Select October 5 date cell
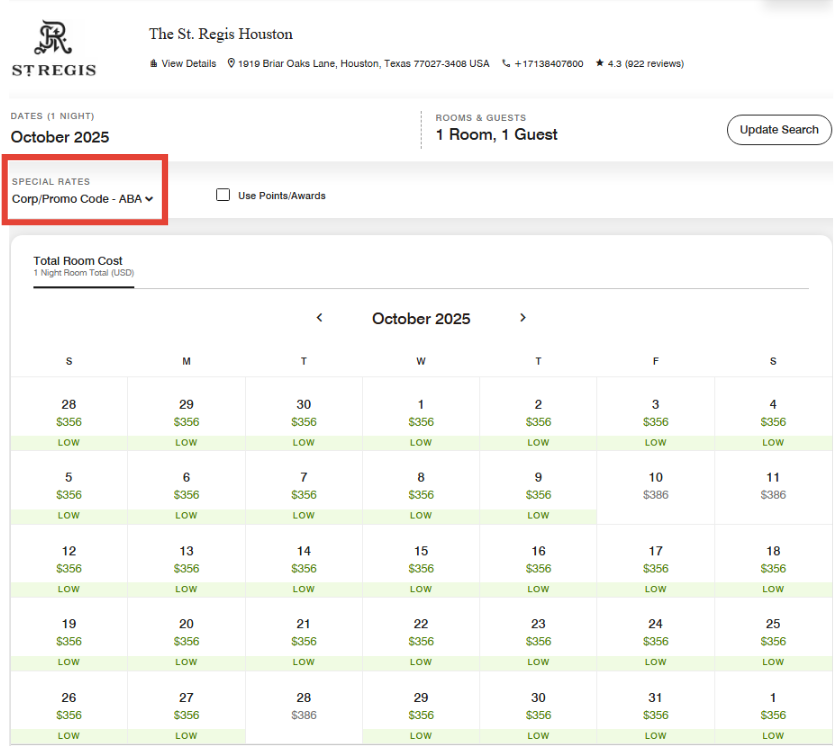The height and width of the screenshot is (746, 834). (69, 487)
